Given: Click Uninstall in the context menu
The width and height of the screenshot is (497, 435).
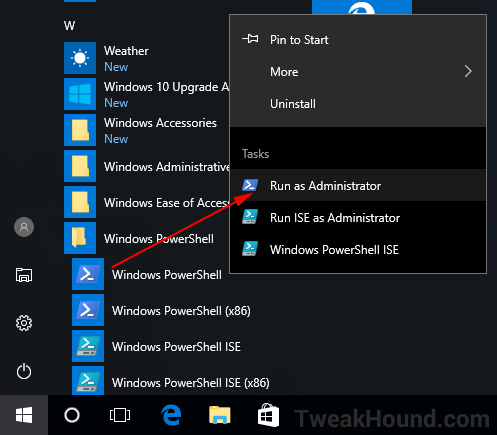Looking at the screenshot, I should [358, 104].
